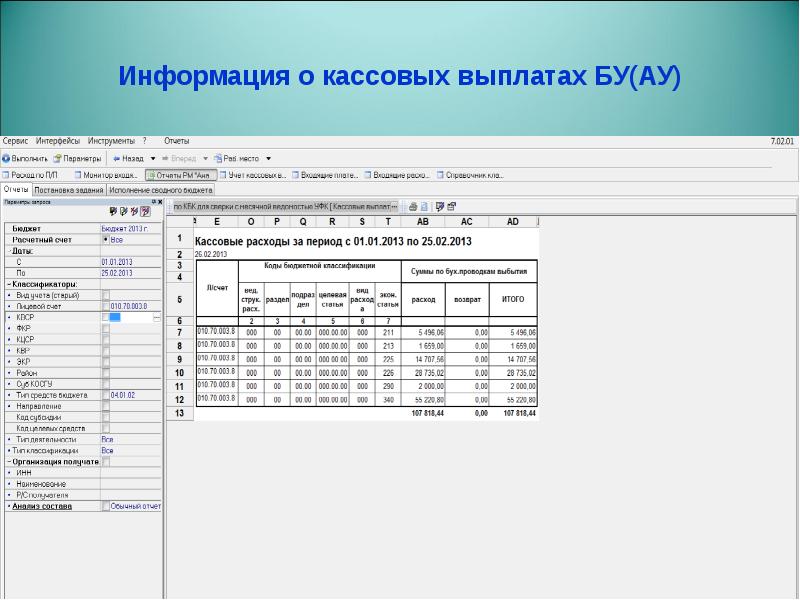Collapse the Классификаторы section
This screenshot has width=800, height=600.
(x=6, y=284)
